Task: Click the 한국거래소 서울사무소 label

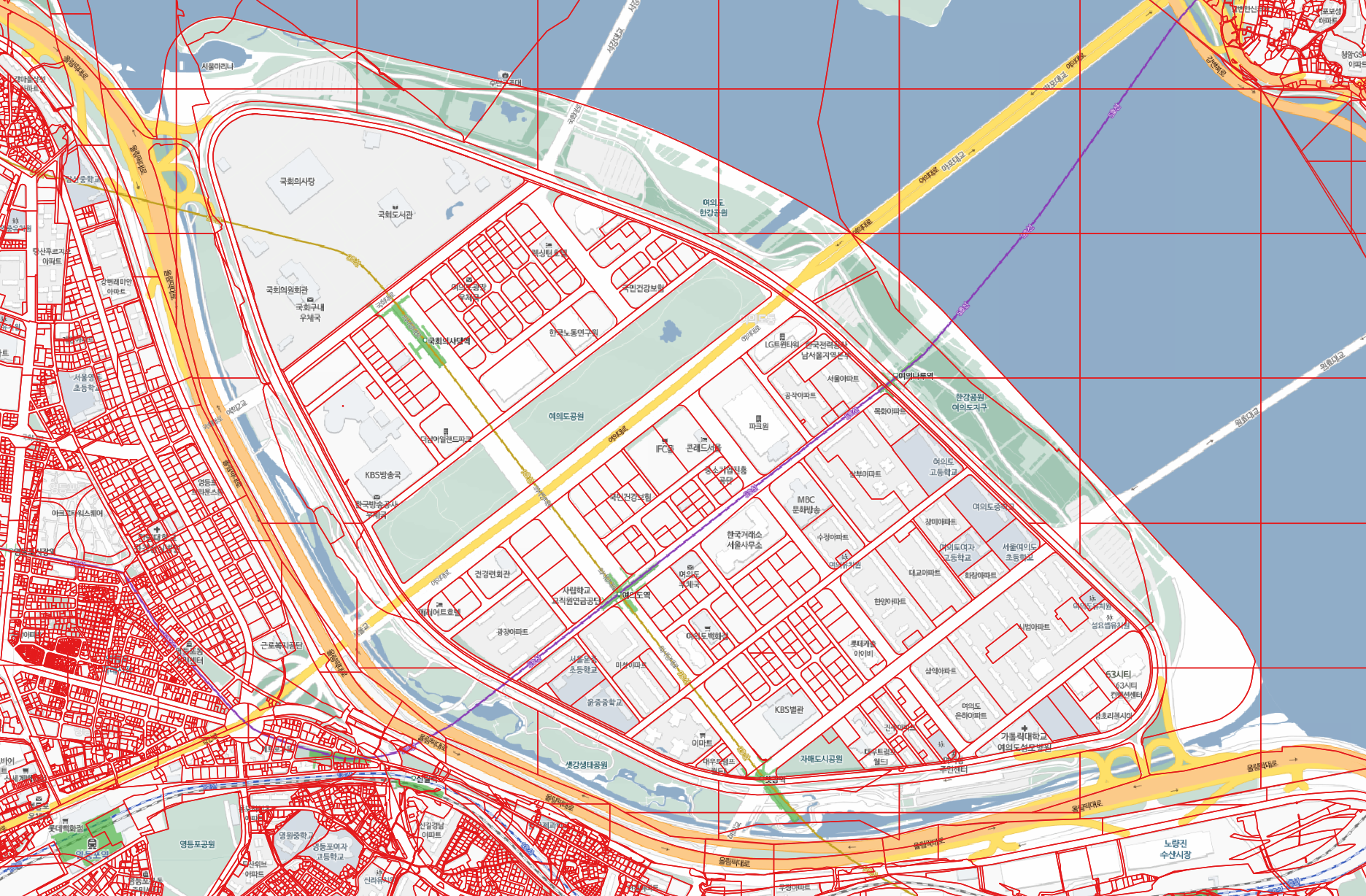Action: (x=744, y=540)
